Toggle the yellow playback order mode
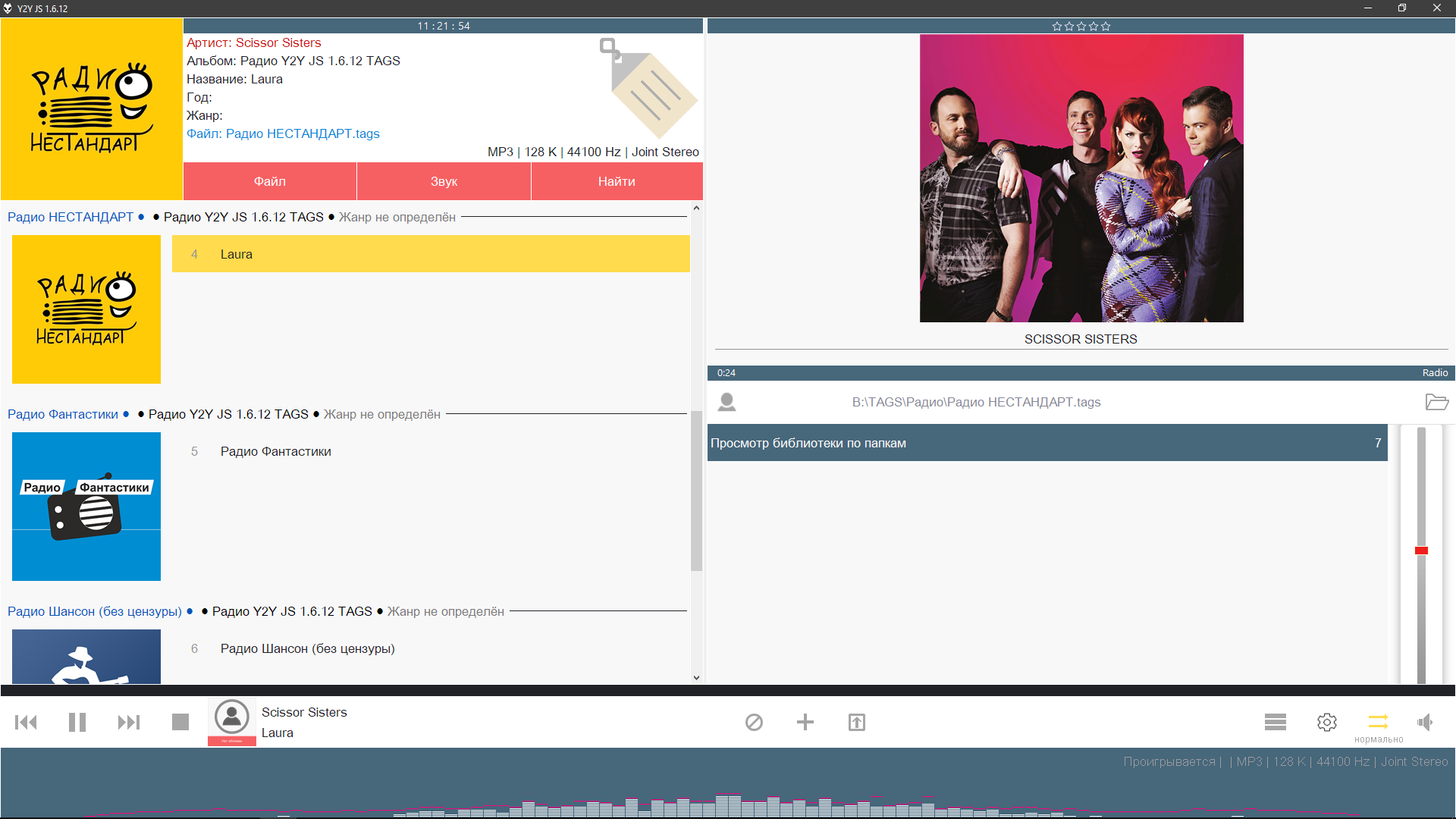Viewport: 1456px width, 819px height. click(1378, 721)
